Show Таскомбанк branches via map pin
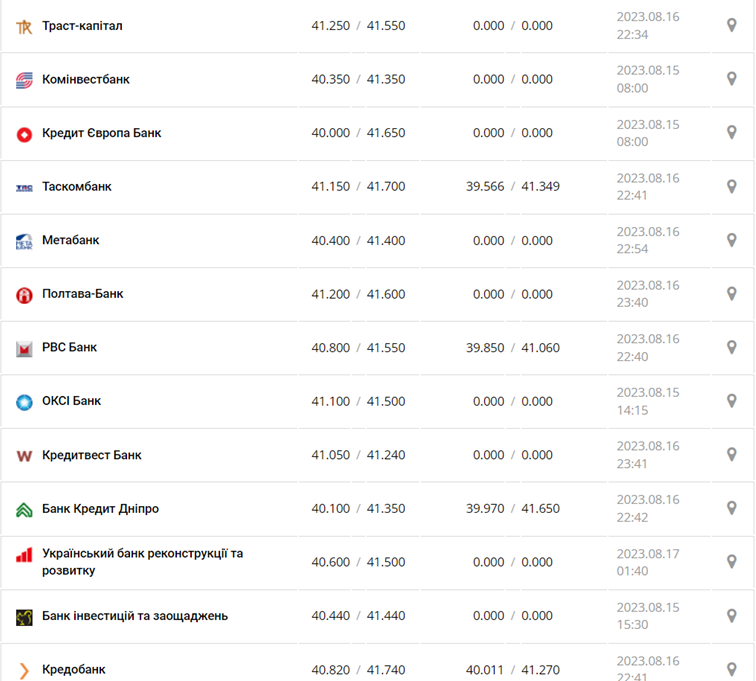This screenshot has width=756, height=681. tap(731, 187)
